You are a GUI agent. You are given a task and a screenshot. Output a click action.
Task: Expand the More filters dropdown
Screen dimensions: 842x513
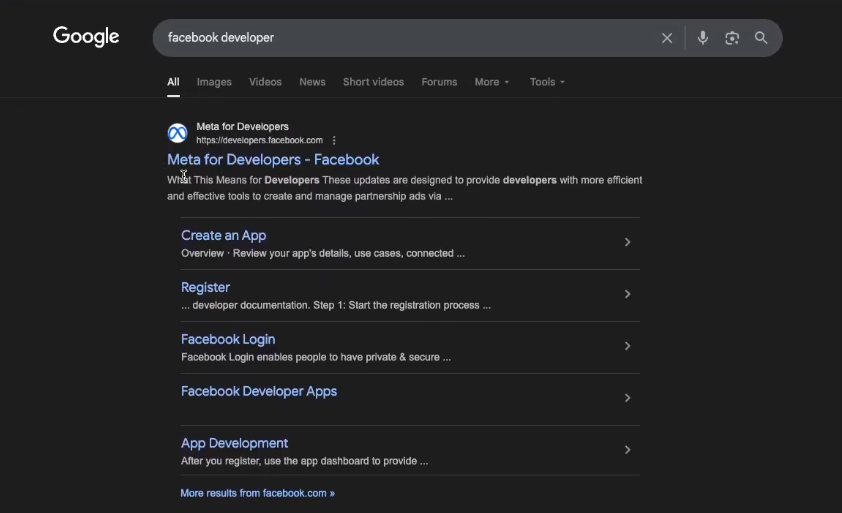(492, 82)
